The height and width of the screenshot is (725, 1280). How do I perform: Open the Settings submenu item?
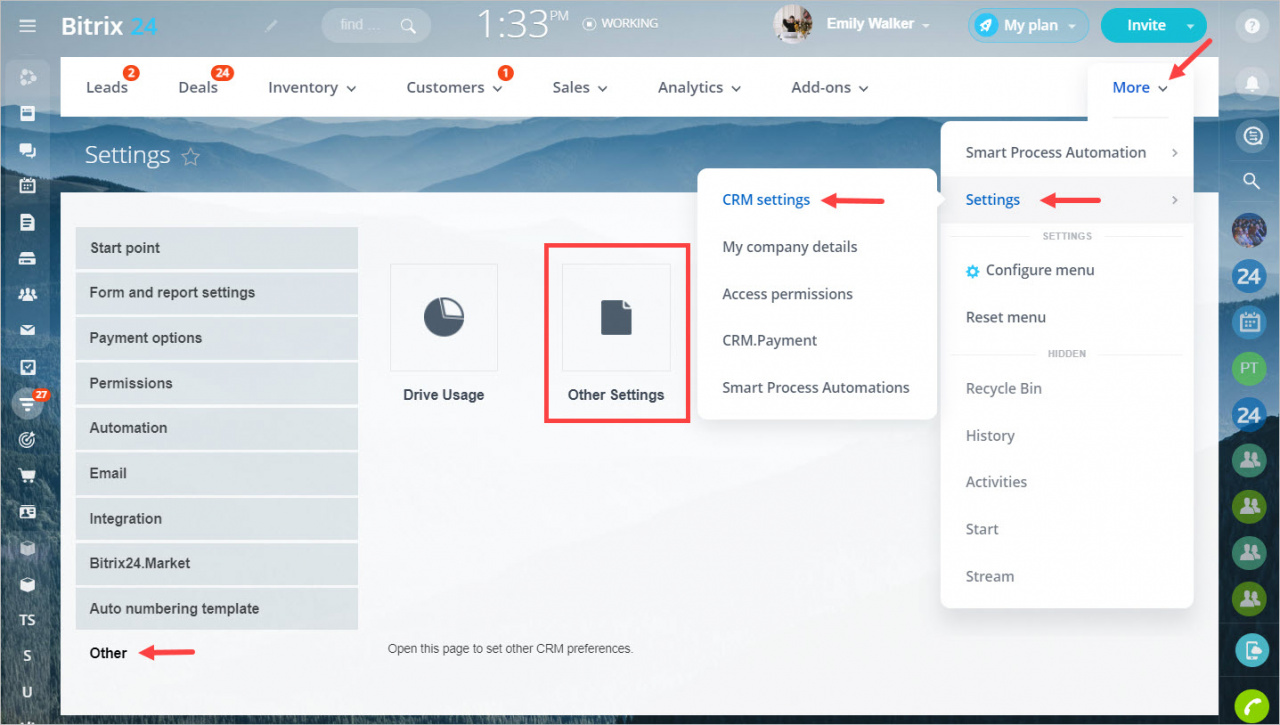[1067, 200]
